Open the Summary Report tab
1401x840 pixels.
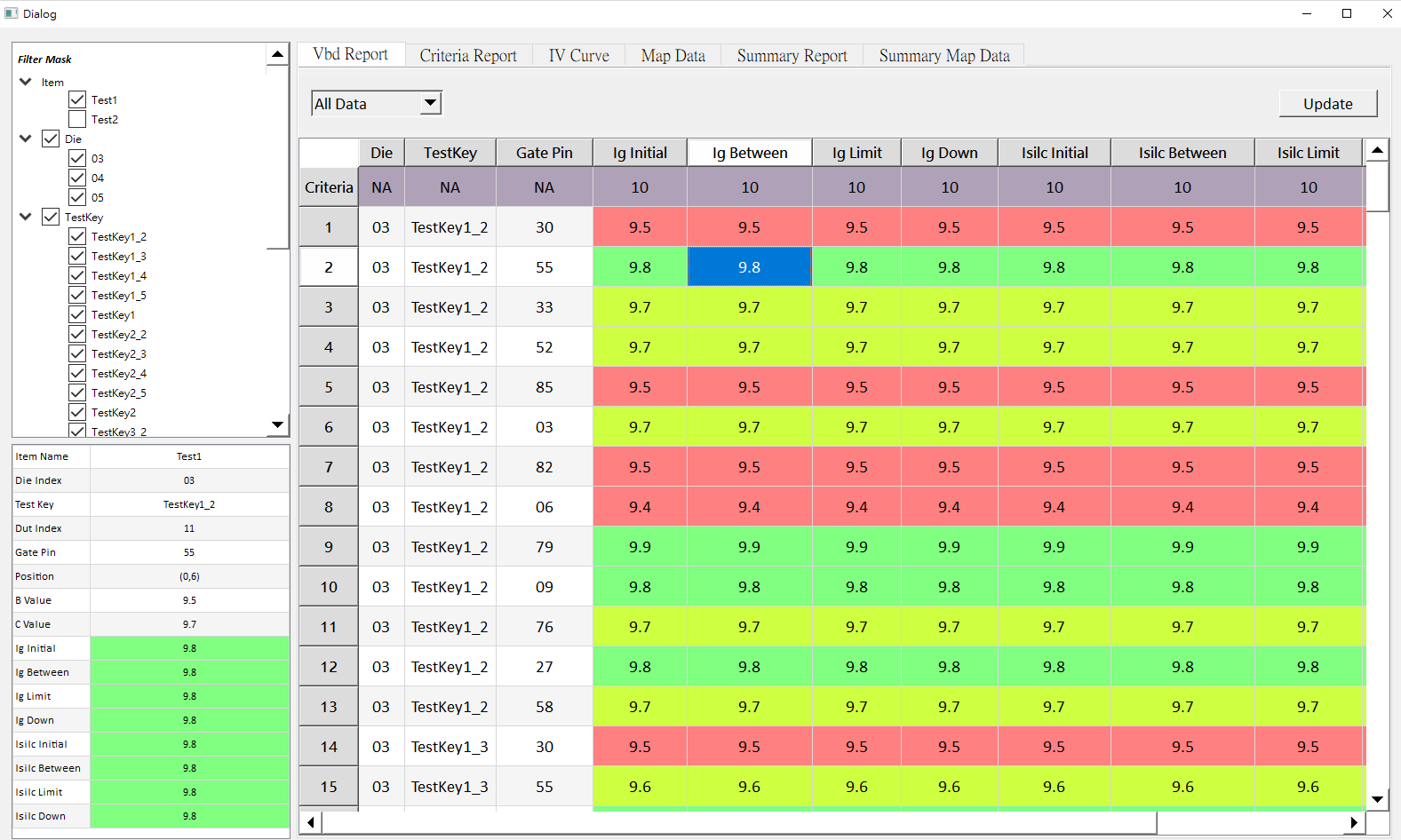[792, 55]
